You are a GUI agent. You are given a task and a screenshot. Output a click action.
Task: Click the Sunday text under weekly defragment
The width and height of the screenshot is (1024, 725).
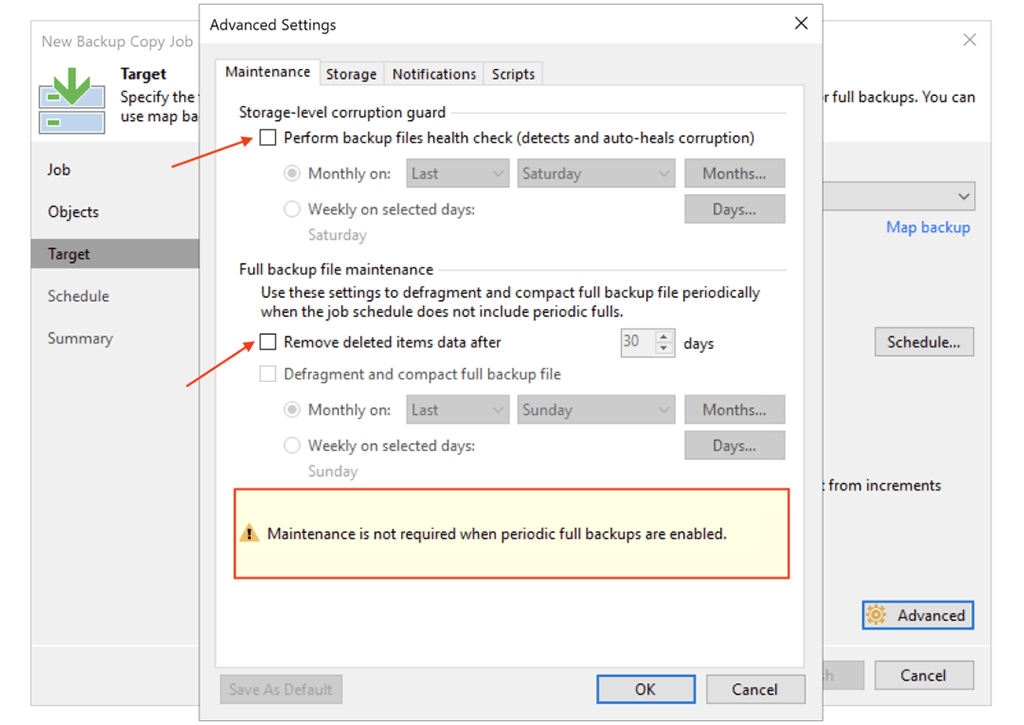point(333,472)
